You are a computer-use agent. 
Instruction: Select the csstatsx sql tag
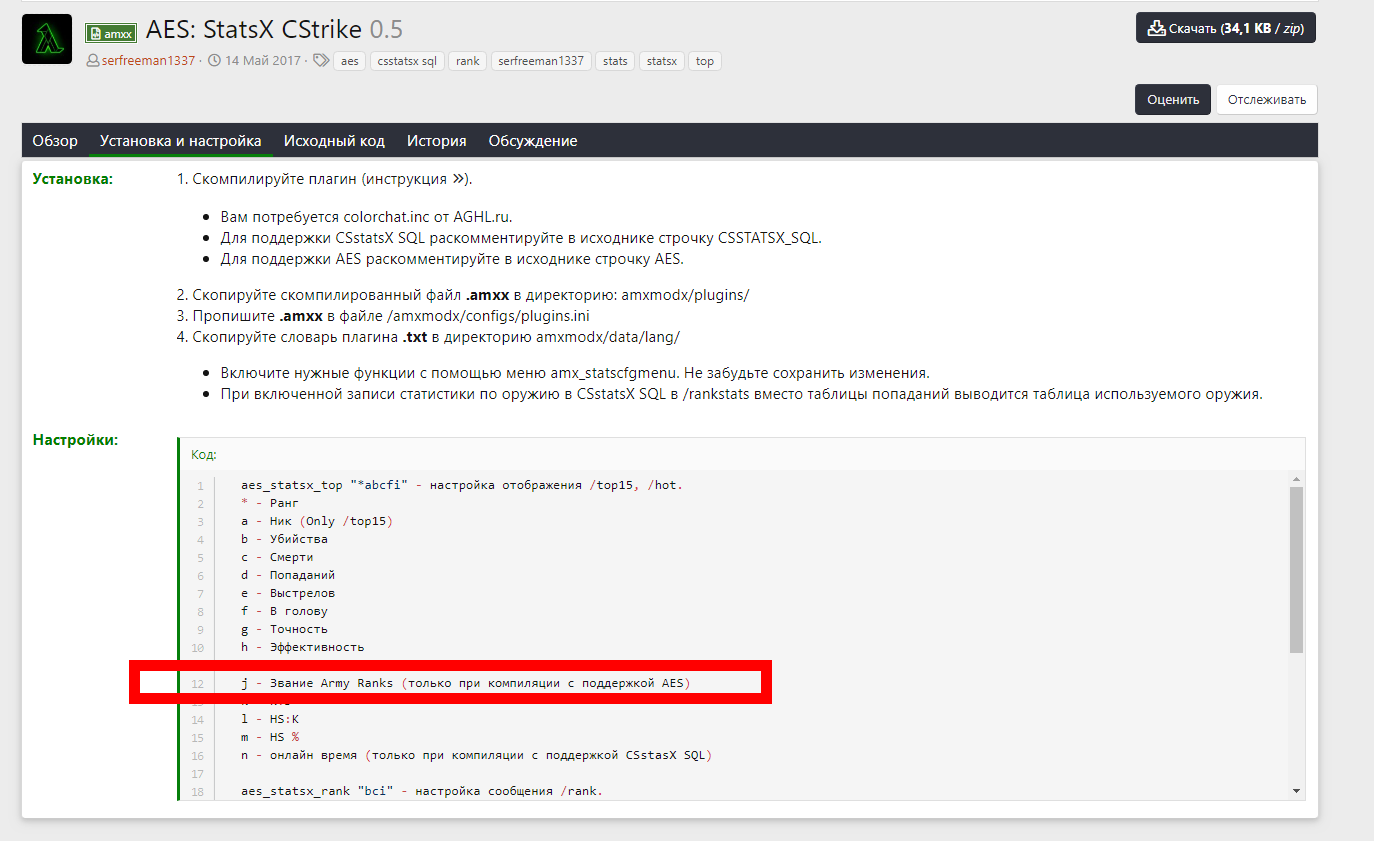(x=407, y=61)
